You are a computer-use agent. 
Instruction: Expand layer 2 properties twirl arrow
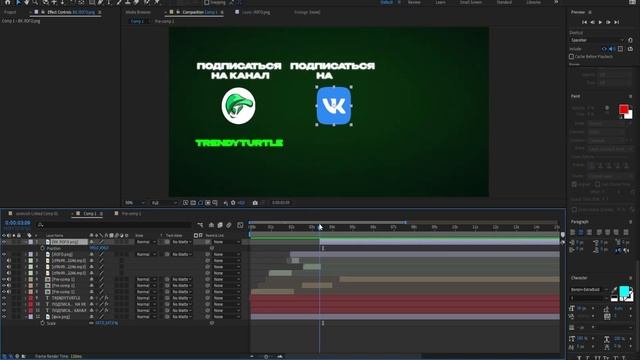click(26, 254)
